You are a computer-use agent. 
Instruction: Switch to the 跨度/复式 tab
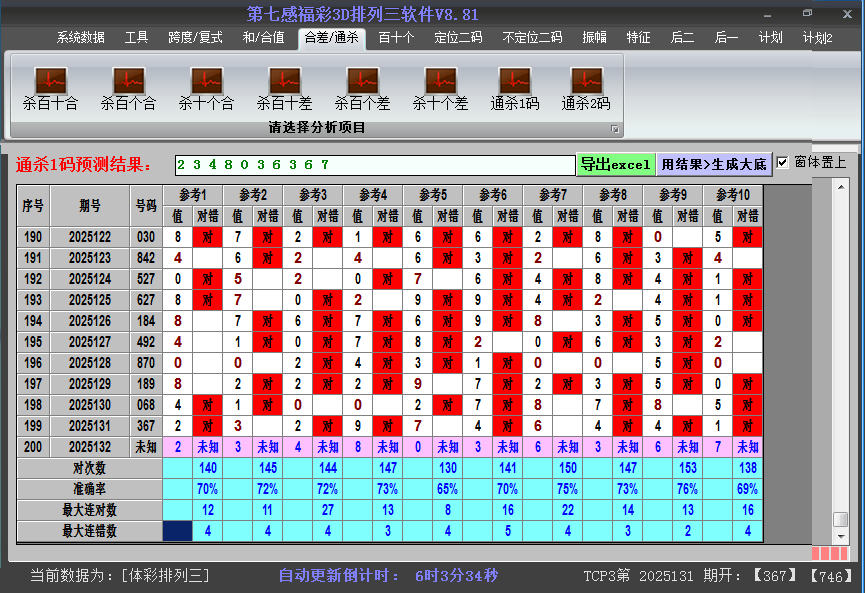click(x=195, y=38)
